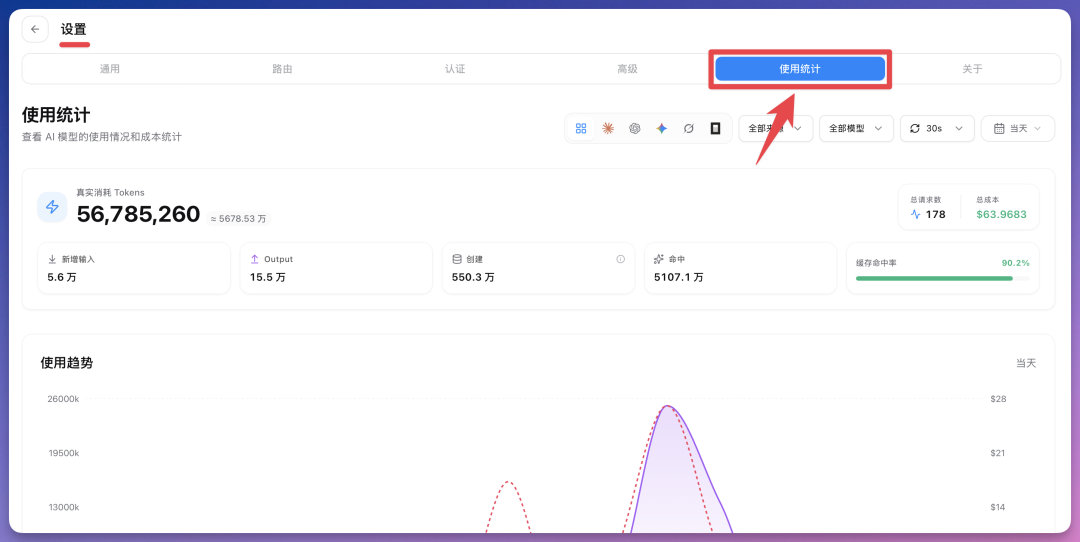Click the 90.2% cache hit rate

tap(1015, 262)
